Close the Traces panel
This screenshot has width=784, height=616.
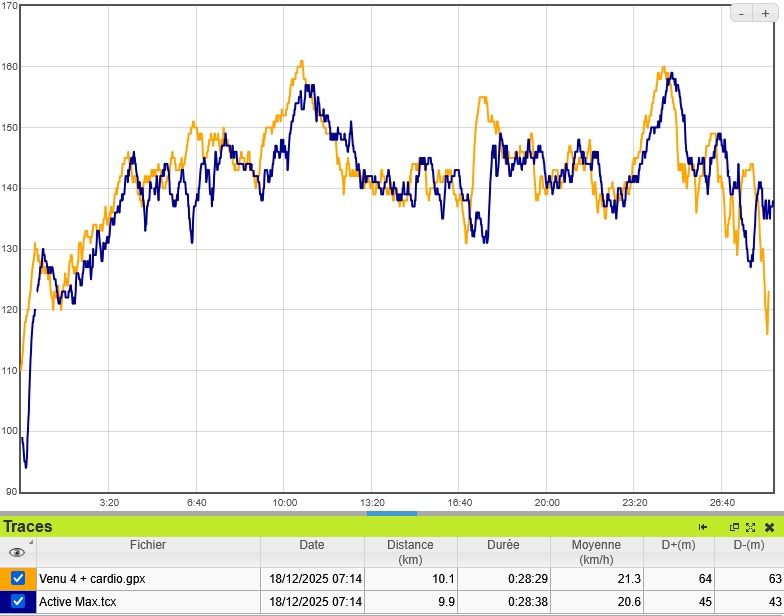(769, 527)
